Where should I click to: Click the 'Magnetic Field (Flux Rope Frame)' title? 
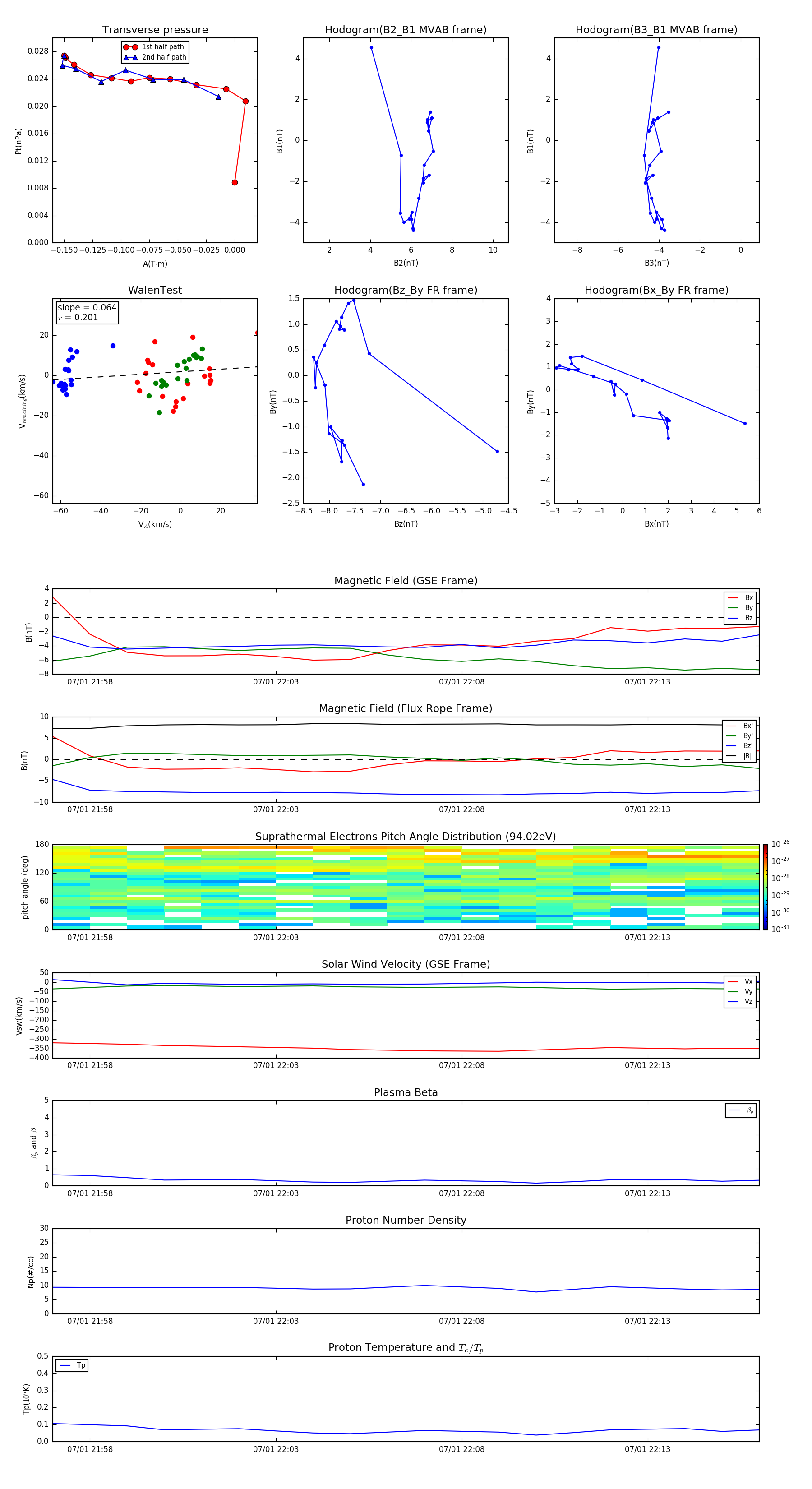tap(406, 708)
